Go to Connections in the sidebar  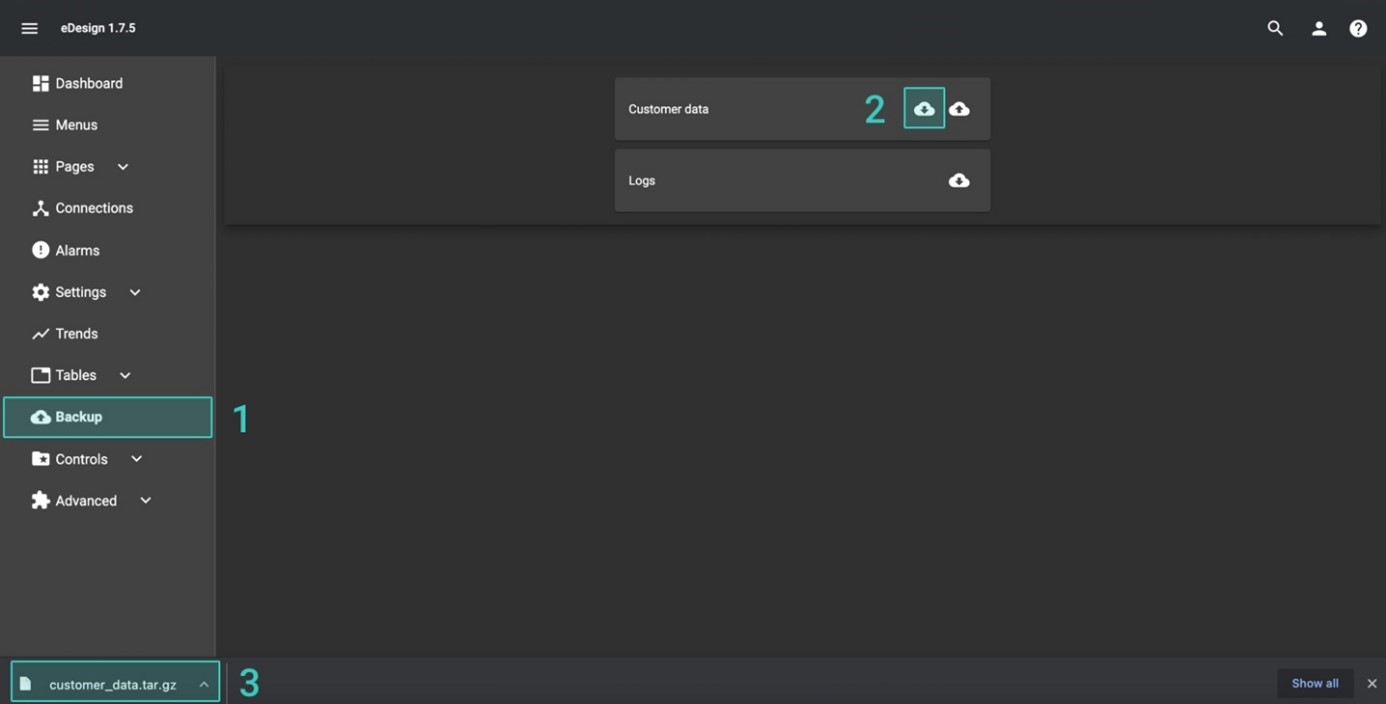click(93, 208)
